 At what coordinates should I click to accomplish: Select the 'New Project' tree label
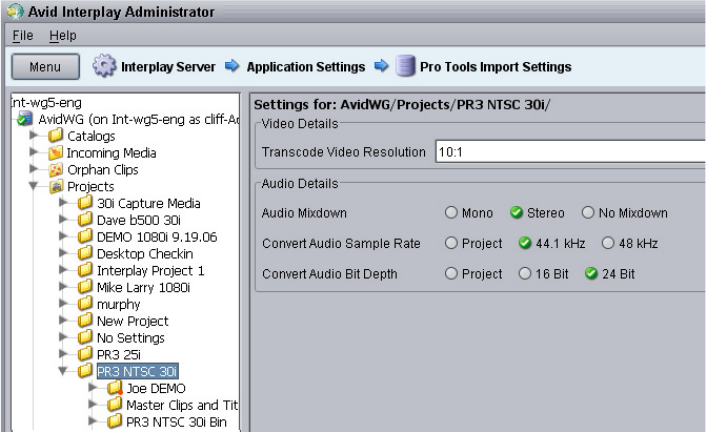coord(133,321)
